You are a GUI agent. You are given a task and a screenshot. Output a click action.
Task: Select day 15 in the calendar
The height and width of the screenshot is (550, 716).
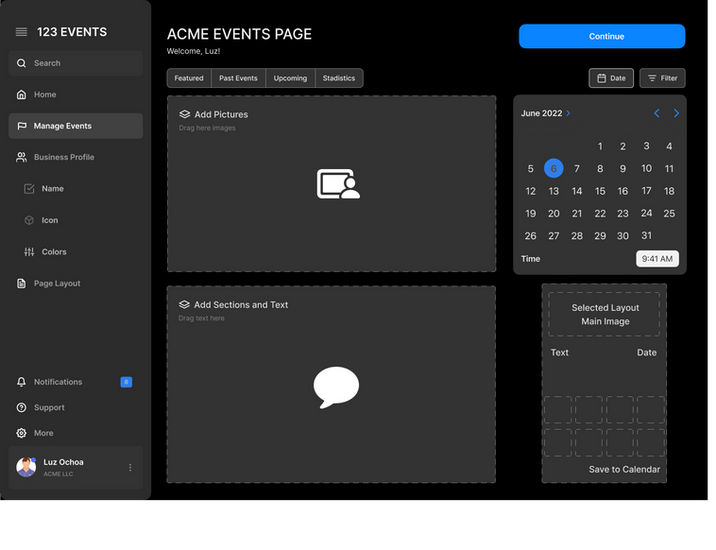pos(600,191)
